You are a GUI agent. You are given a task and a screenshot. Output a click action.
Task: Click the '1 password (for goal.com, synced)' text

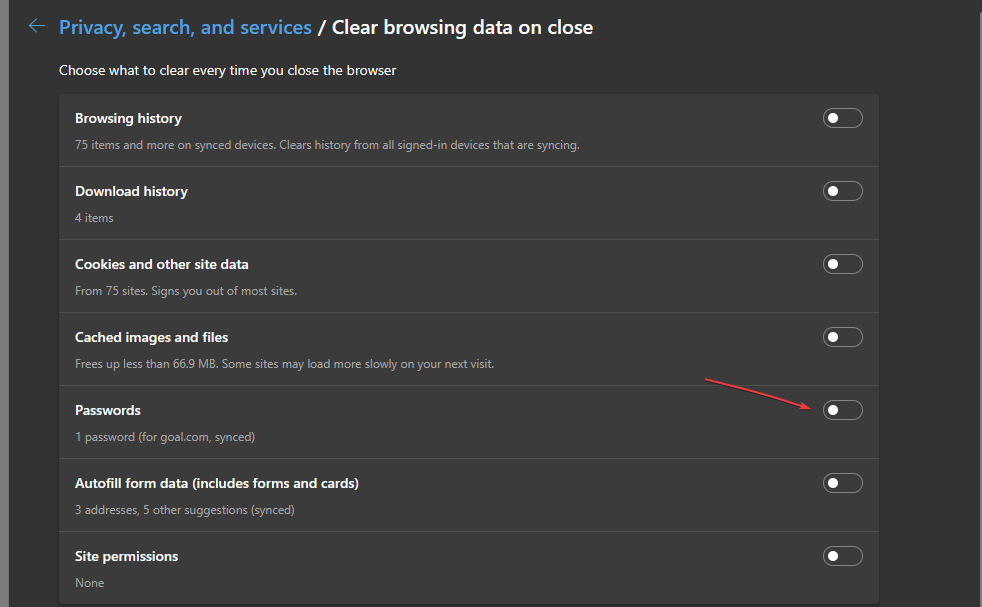point(165,437)
